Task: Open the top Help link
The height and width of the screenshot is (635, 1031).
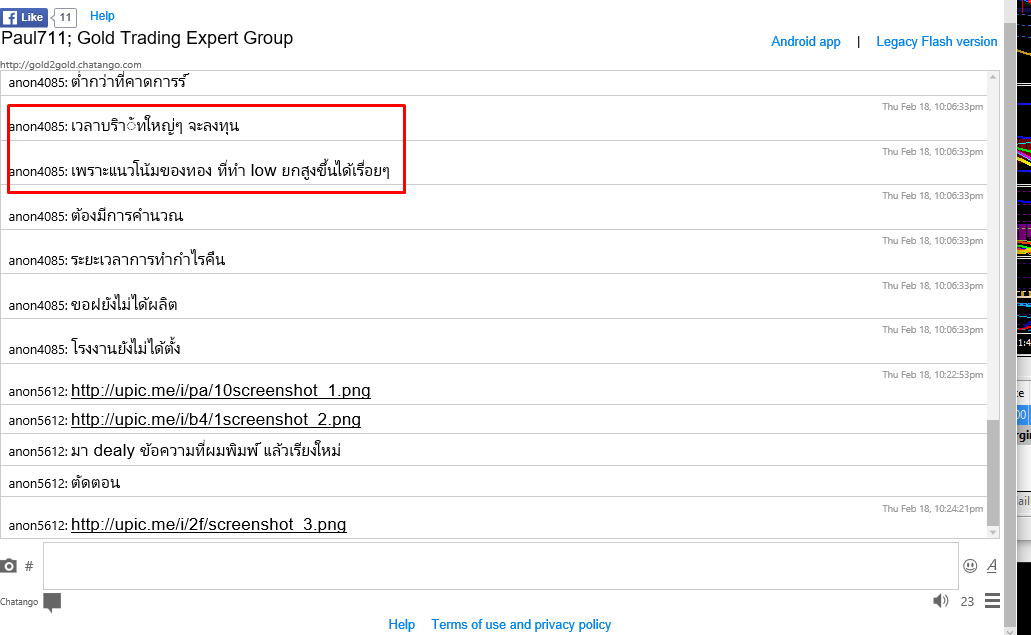Action: point(102,16)
